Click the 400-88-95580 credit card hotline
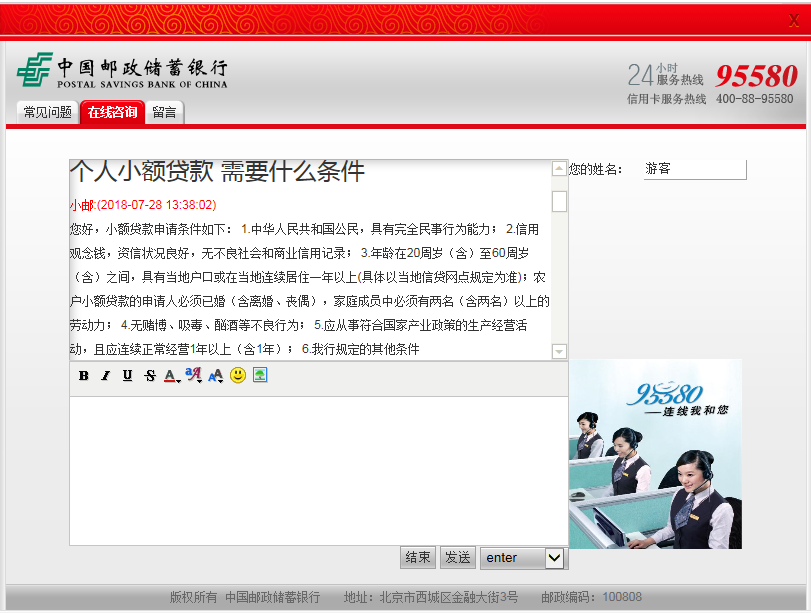This screenshot has width=811, height=613. (x=755, y=99)
